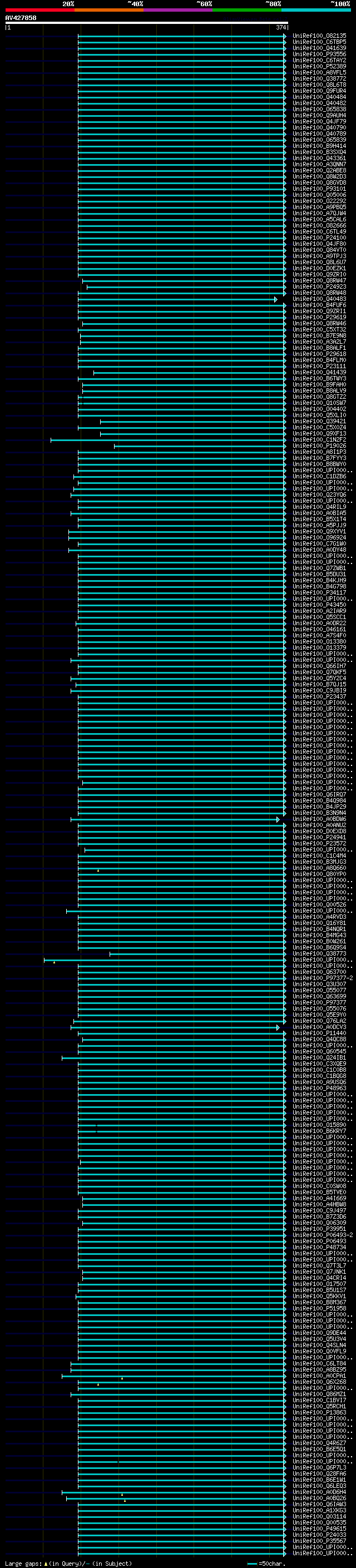356x1568 pixels.
Task: Select label UniRef100_C1N2F2
Action: [x=319, y=439]
